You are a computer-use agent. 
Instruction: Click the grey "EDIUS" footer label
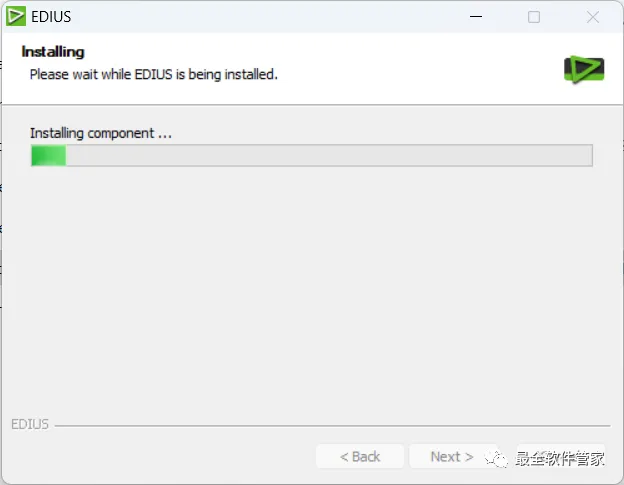coord(30,424)
